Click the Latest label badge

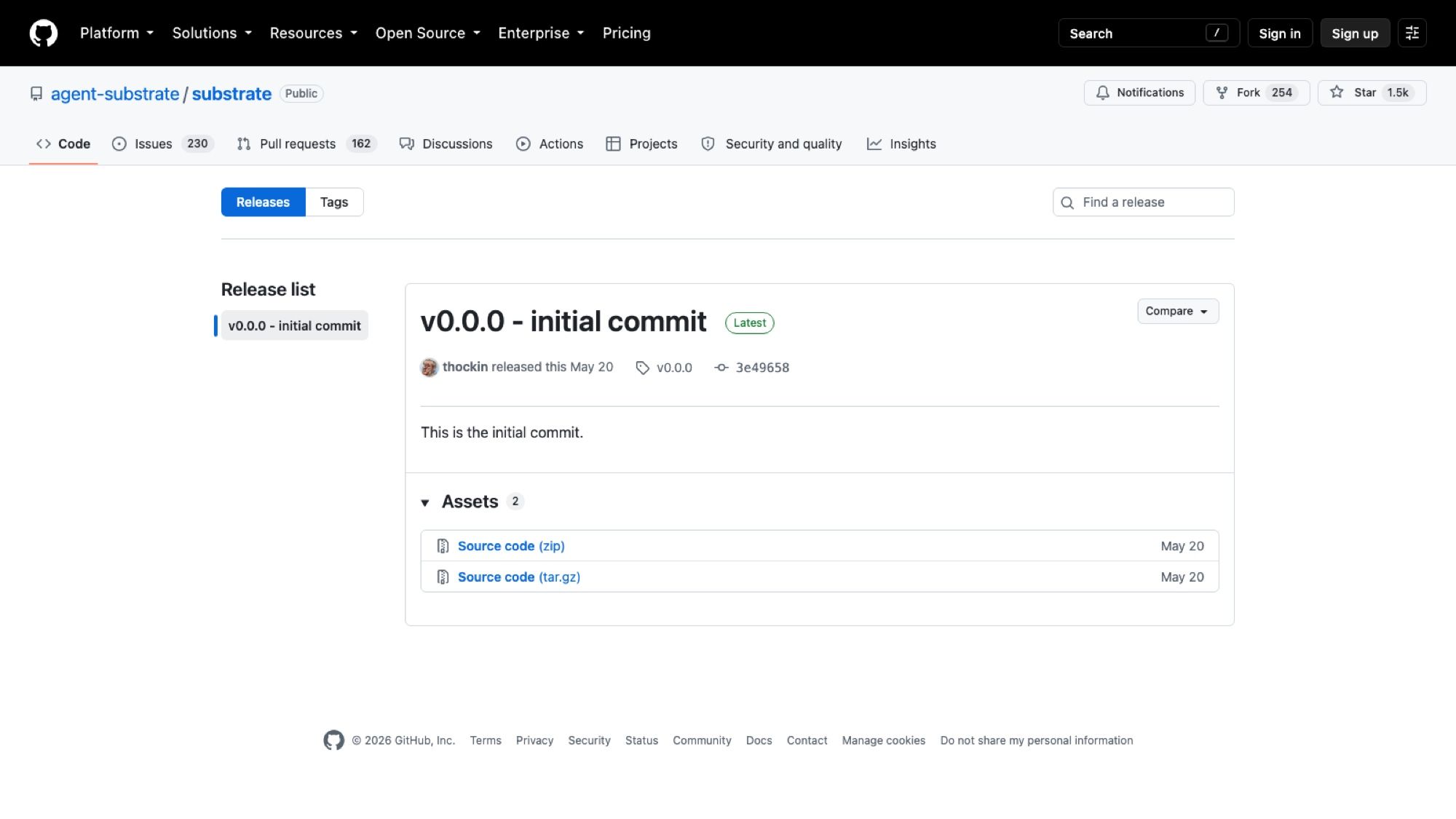tap(750, 323)
